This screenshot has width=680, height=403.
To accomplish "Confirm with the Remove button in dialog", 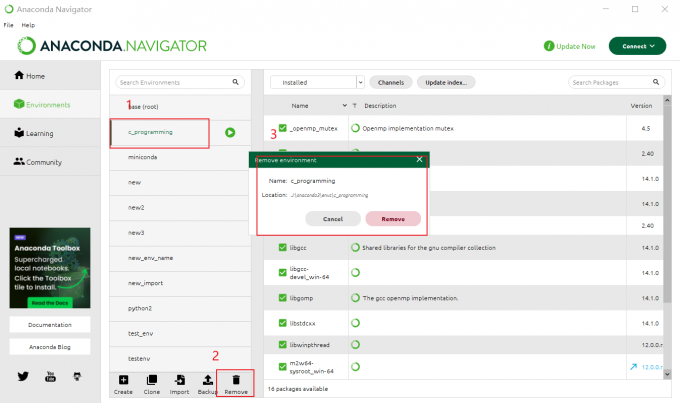I will [x=393, y=219].
